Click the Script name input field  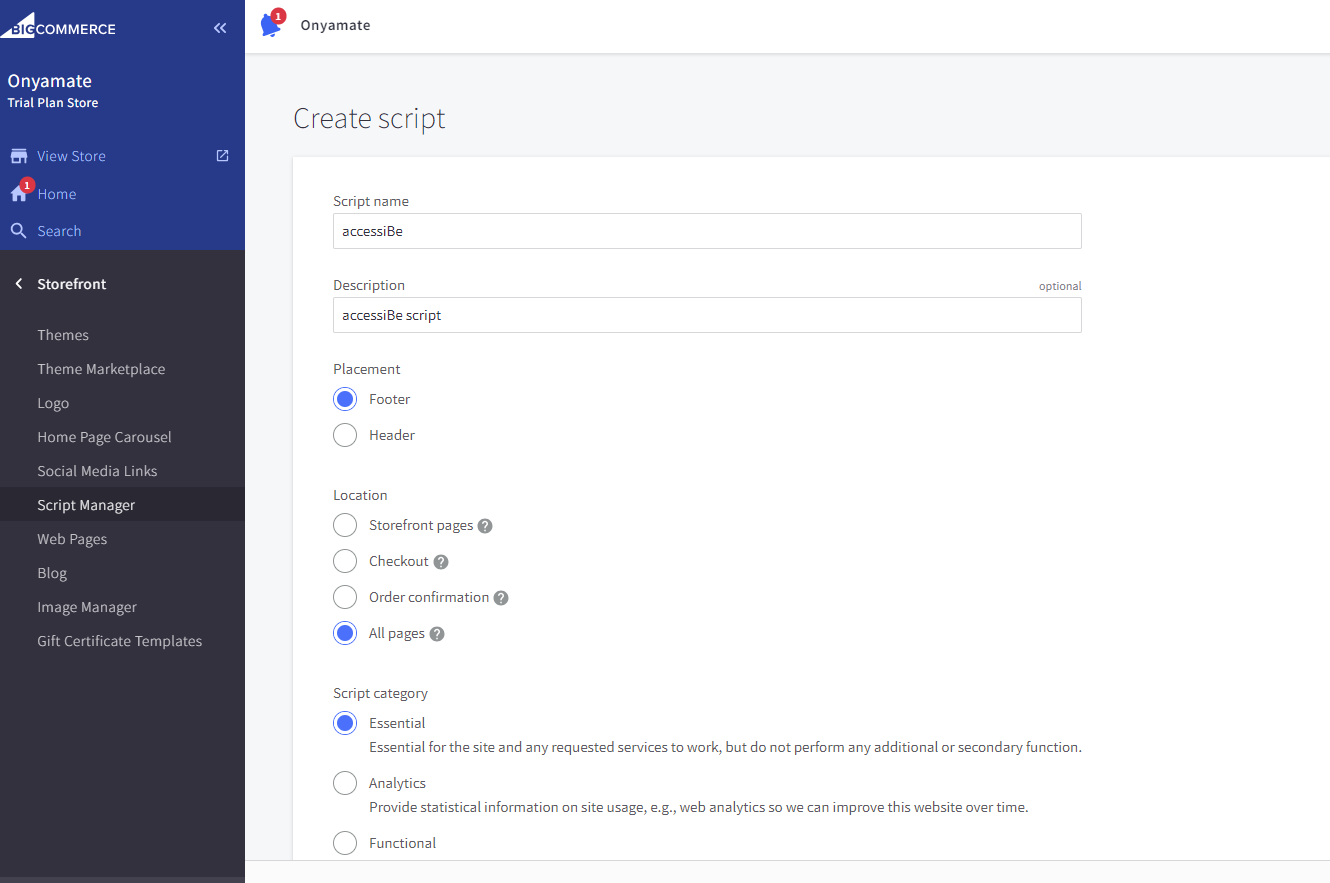click(707, 231)
